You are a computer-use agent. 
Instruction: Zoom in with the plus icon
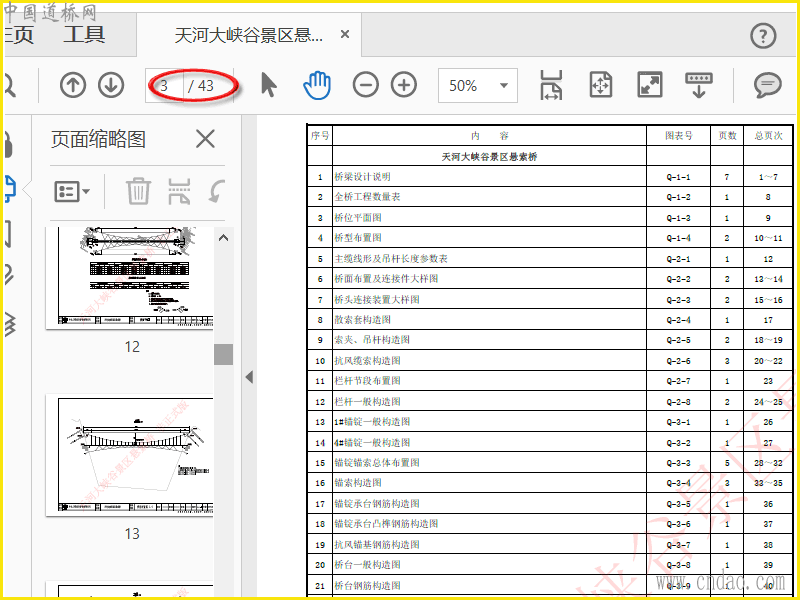pos(404,85)
